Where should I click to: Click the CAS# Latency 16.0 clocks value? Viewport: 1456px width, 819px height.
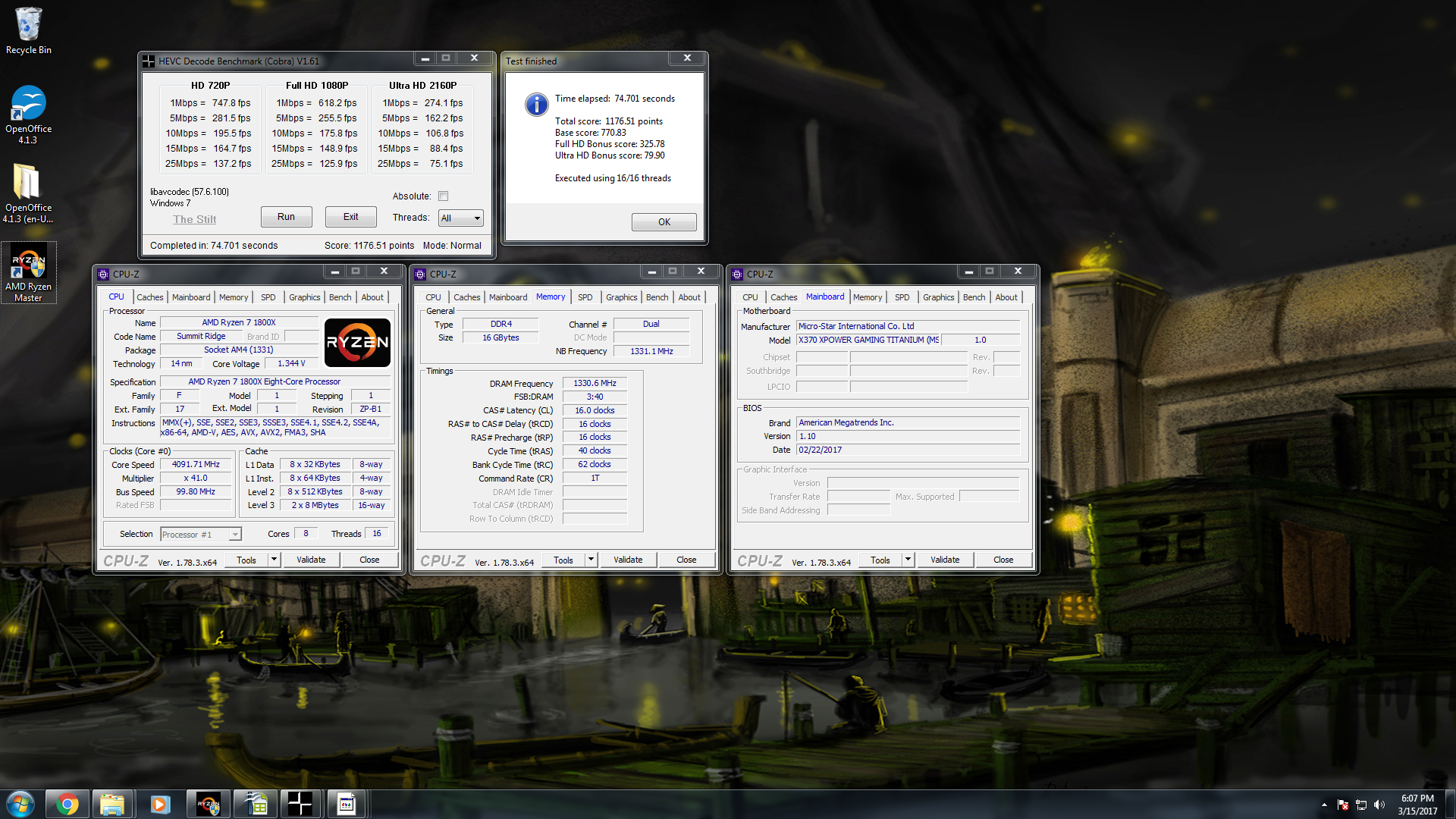coord(595,411)
